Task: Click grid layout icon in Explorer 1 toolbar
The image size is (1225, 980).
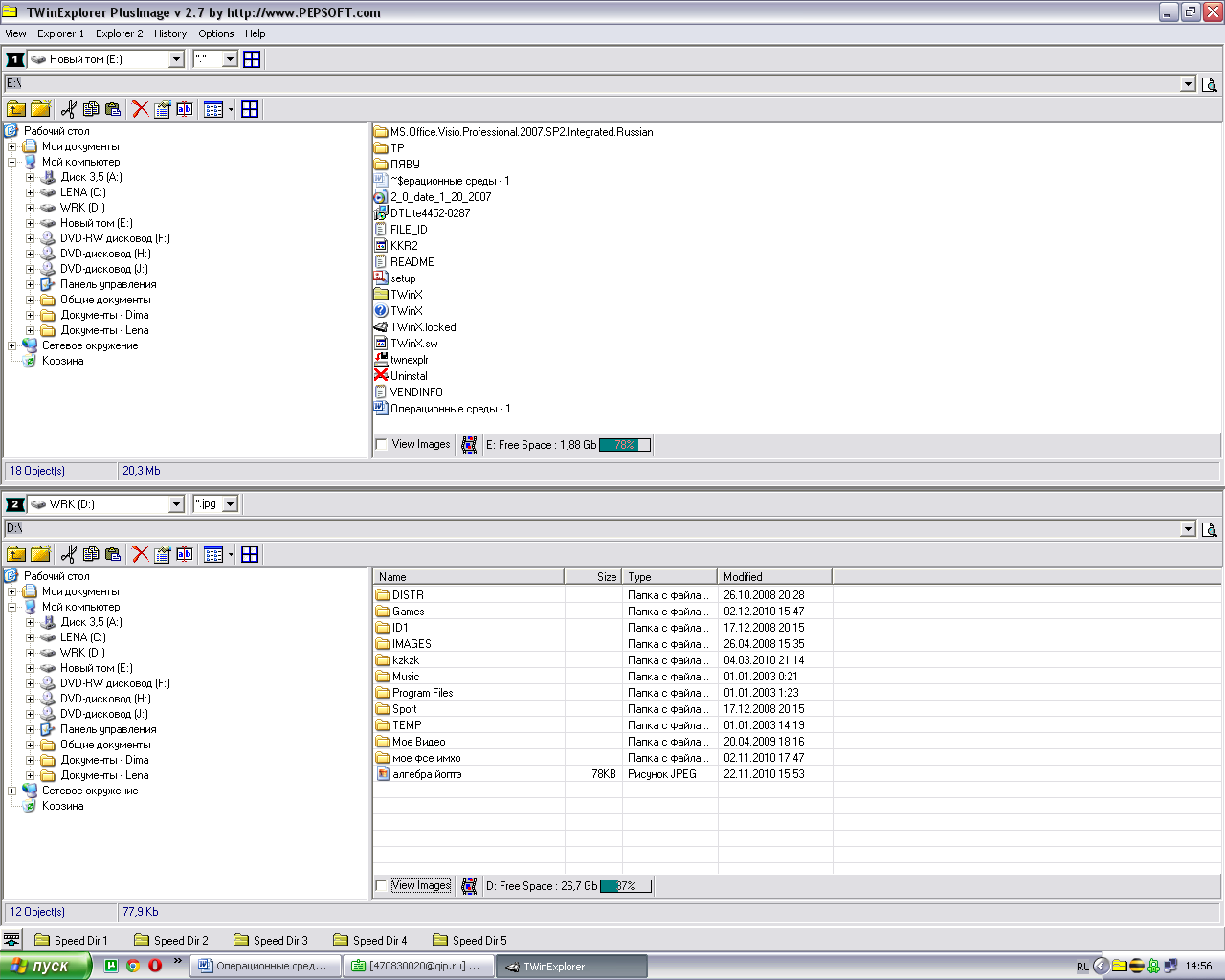Action: [x=250, y=109]
